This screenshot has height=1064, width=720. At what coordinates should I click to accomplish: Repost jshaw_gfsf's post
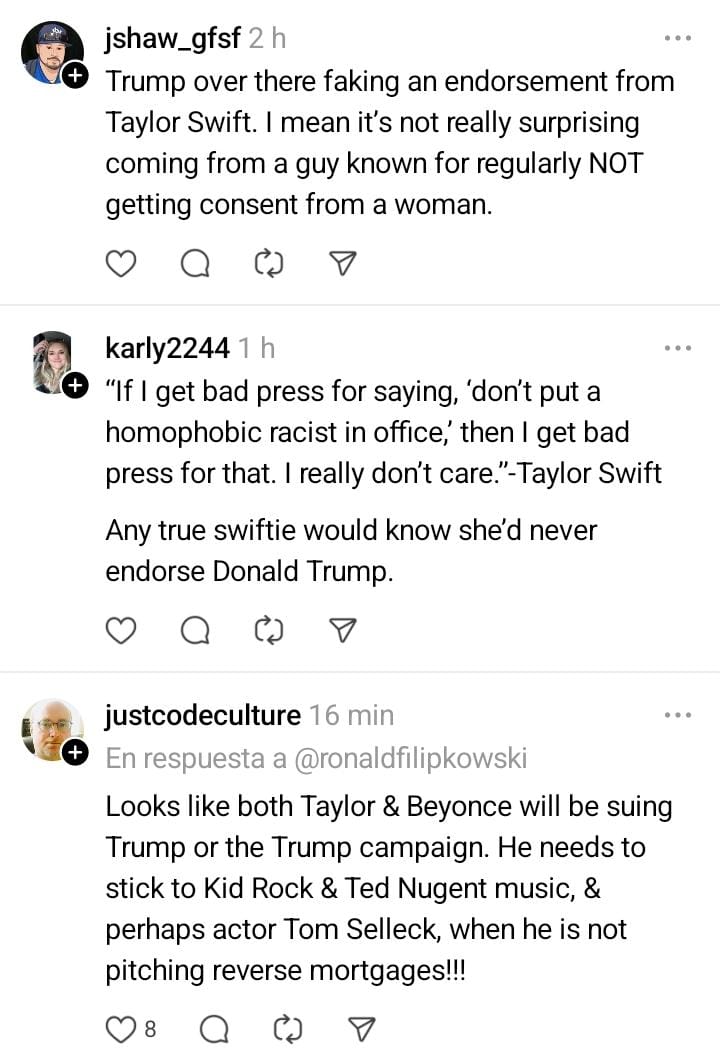coord(269,263)
